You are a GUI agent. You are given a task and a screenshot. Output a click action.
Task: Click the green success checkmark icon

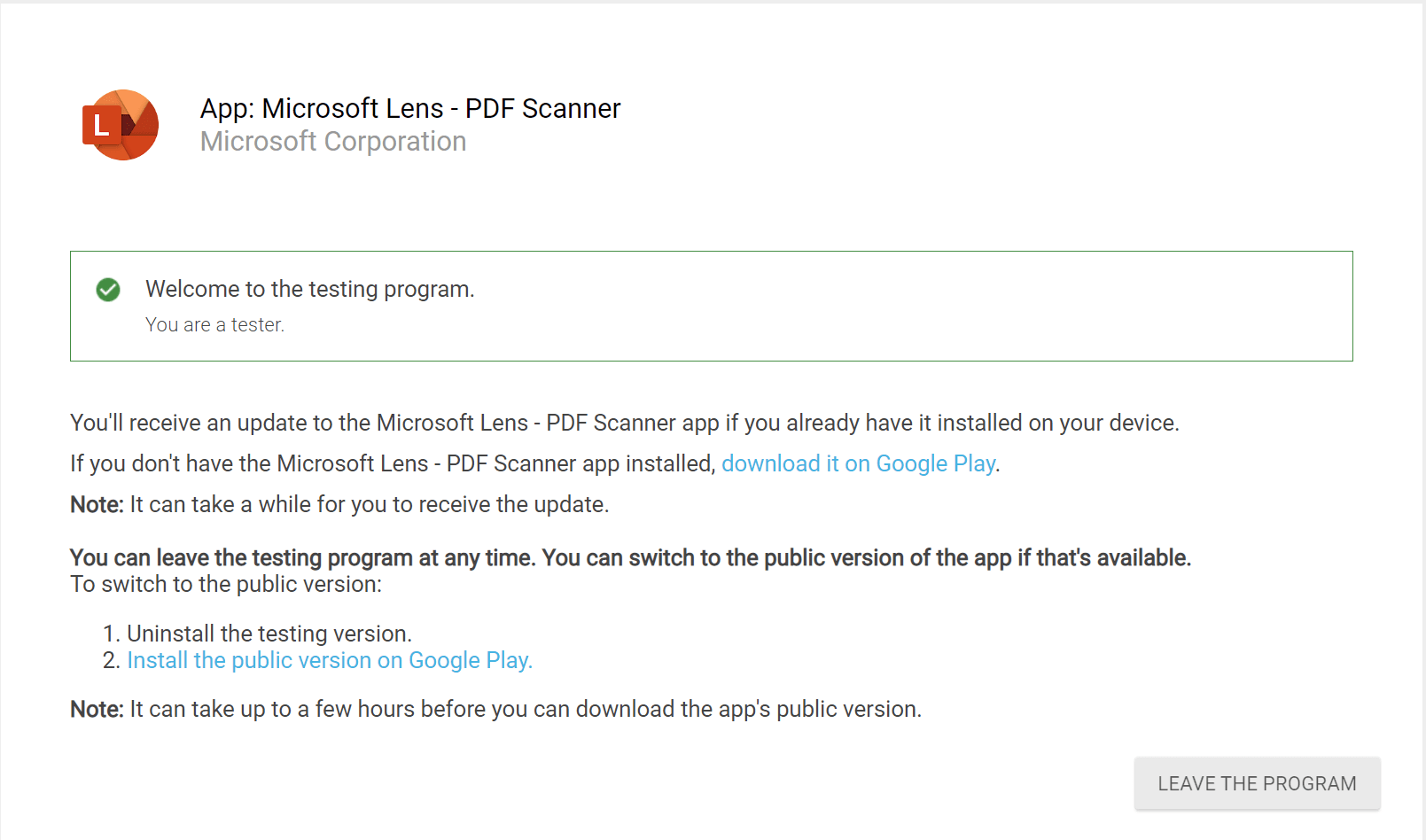tap(107, 290)
